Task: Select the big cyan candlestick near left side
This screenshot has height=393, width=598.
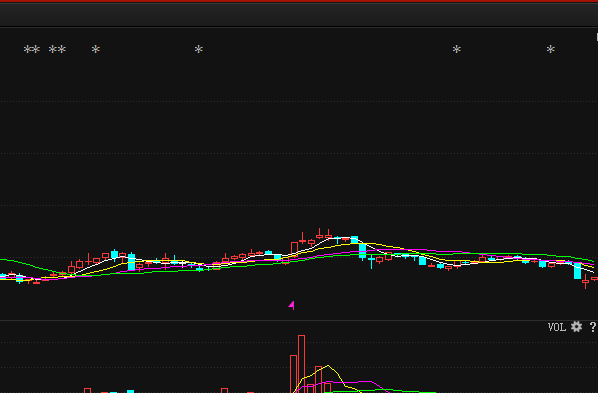Action: [x=132, y=262]
